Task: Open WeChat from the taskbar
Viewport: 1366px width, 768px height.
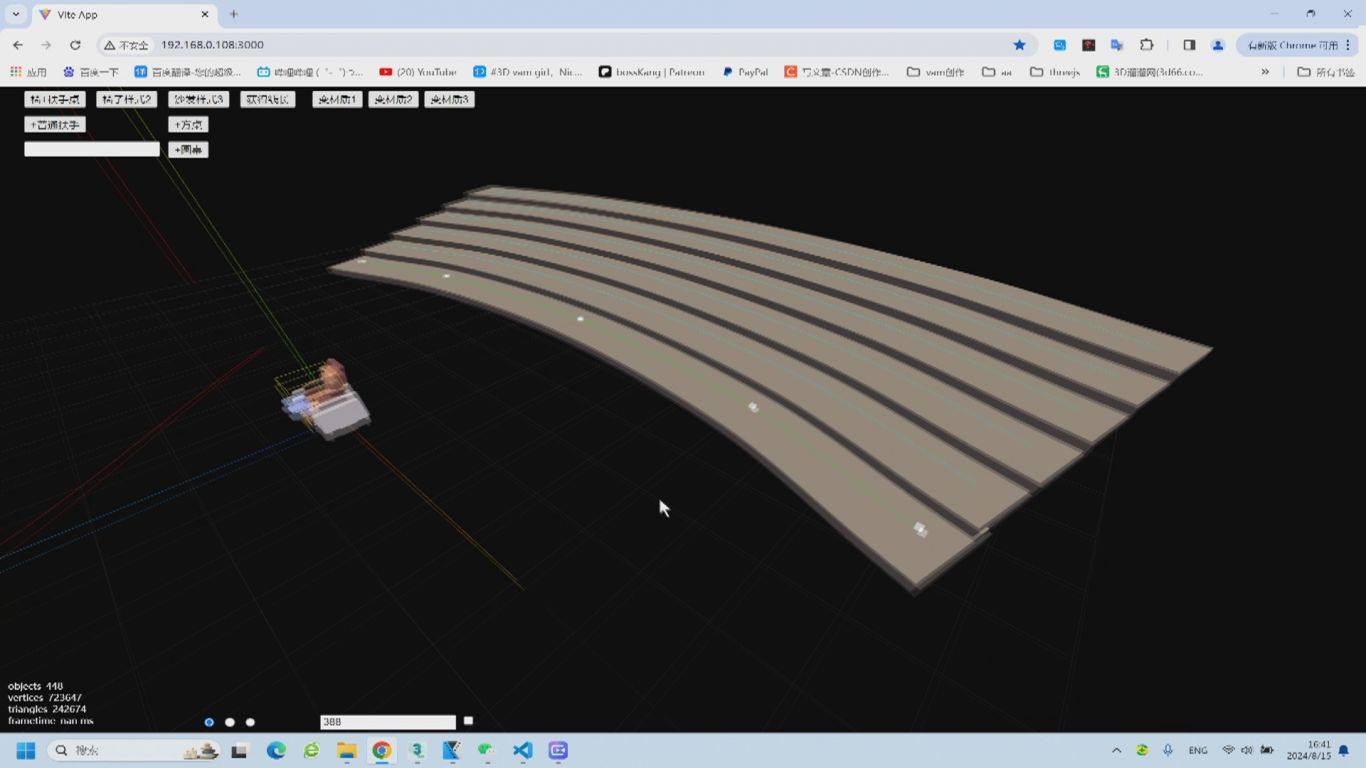Action: 487,750
